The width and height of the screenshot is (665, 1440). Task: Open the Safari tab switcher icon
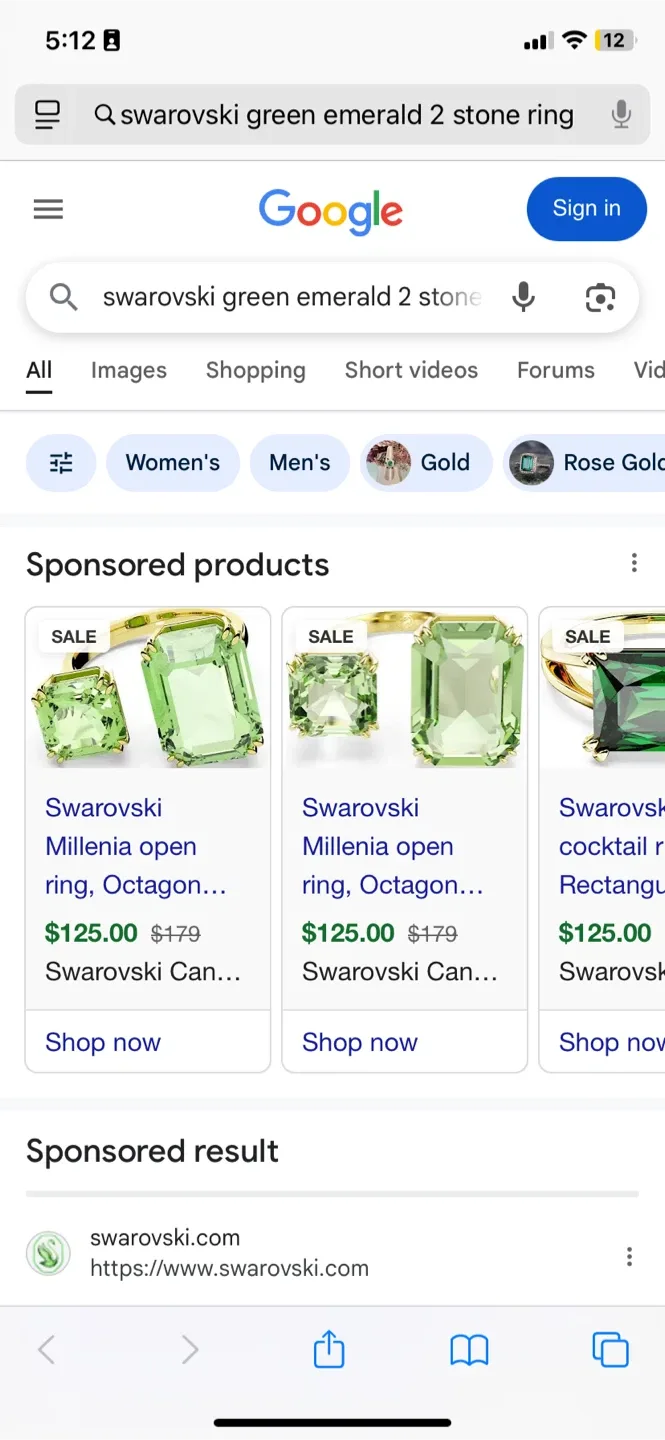(610, 1349)
